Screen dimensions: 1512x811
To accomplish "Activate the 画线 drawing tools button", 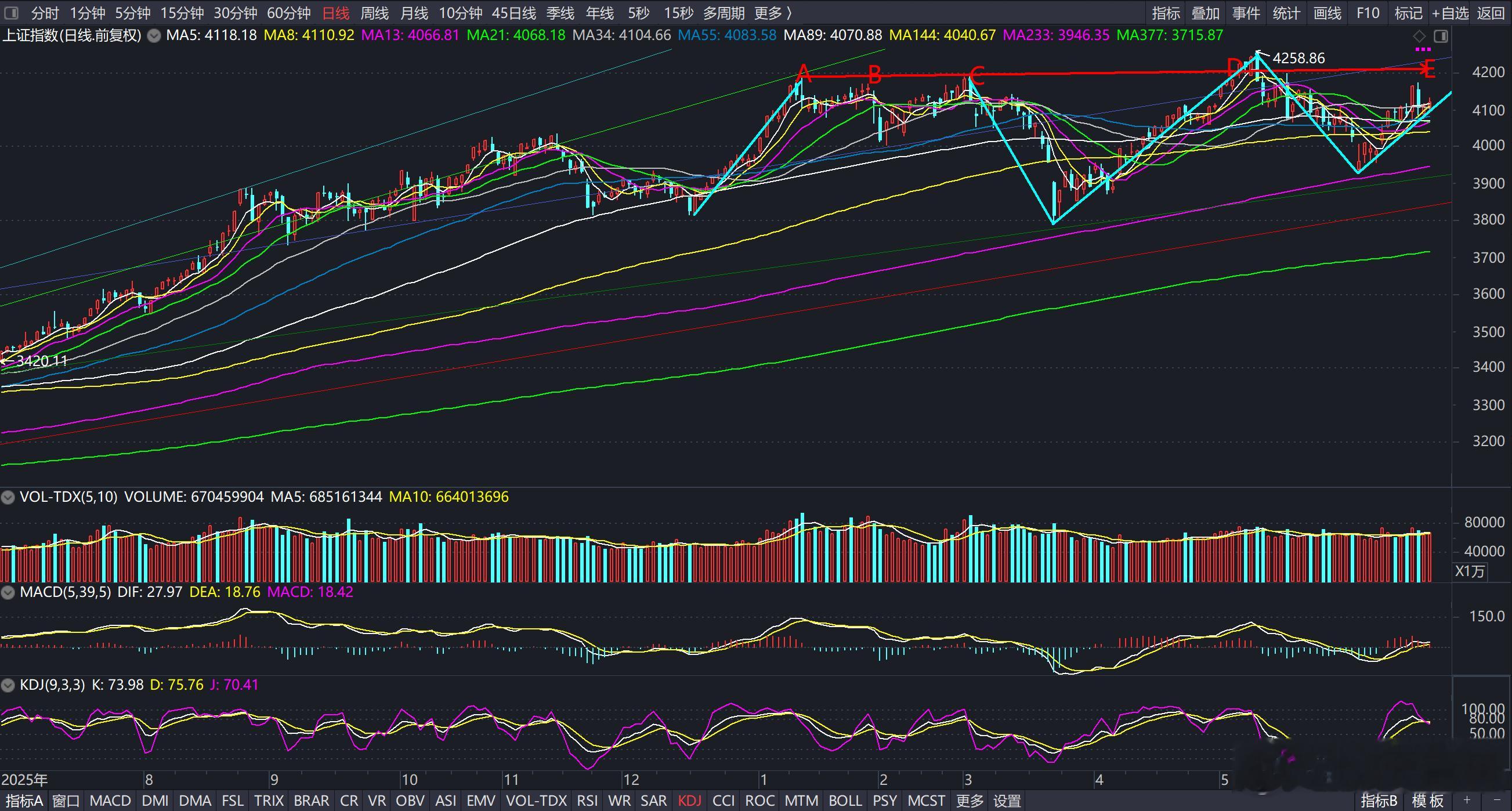I will click(1327, 13).
